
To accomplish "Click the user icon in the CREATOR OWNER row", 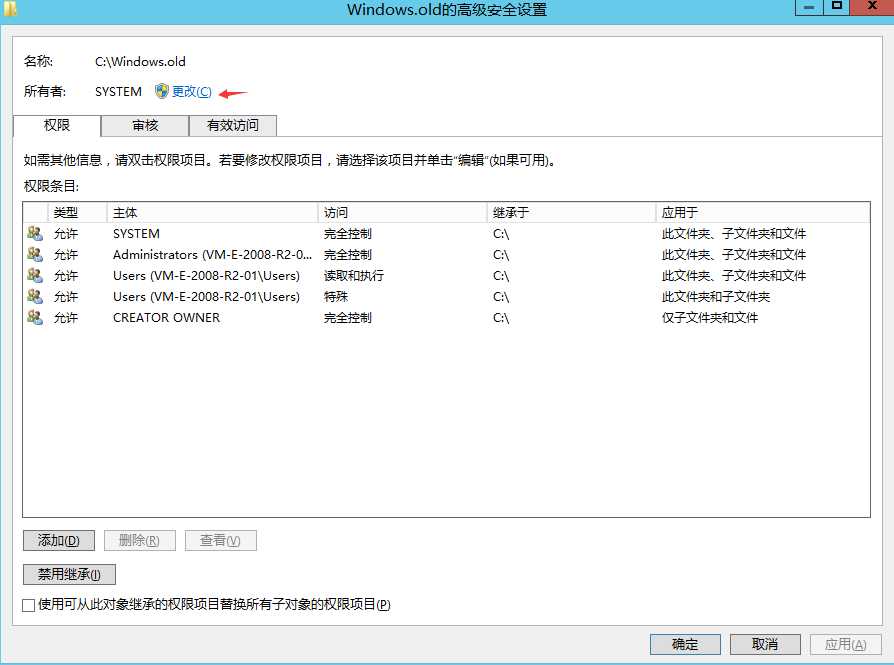I will point(35,318).
